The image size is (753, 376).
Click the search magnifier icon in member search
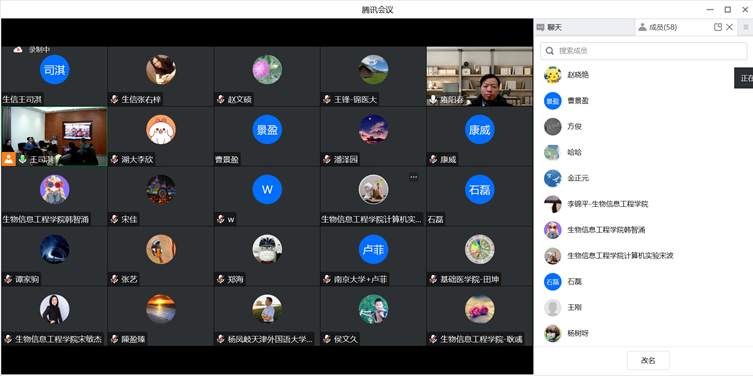click(550, 51)
